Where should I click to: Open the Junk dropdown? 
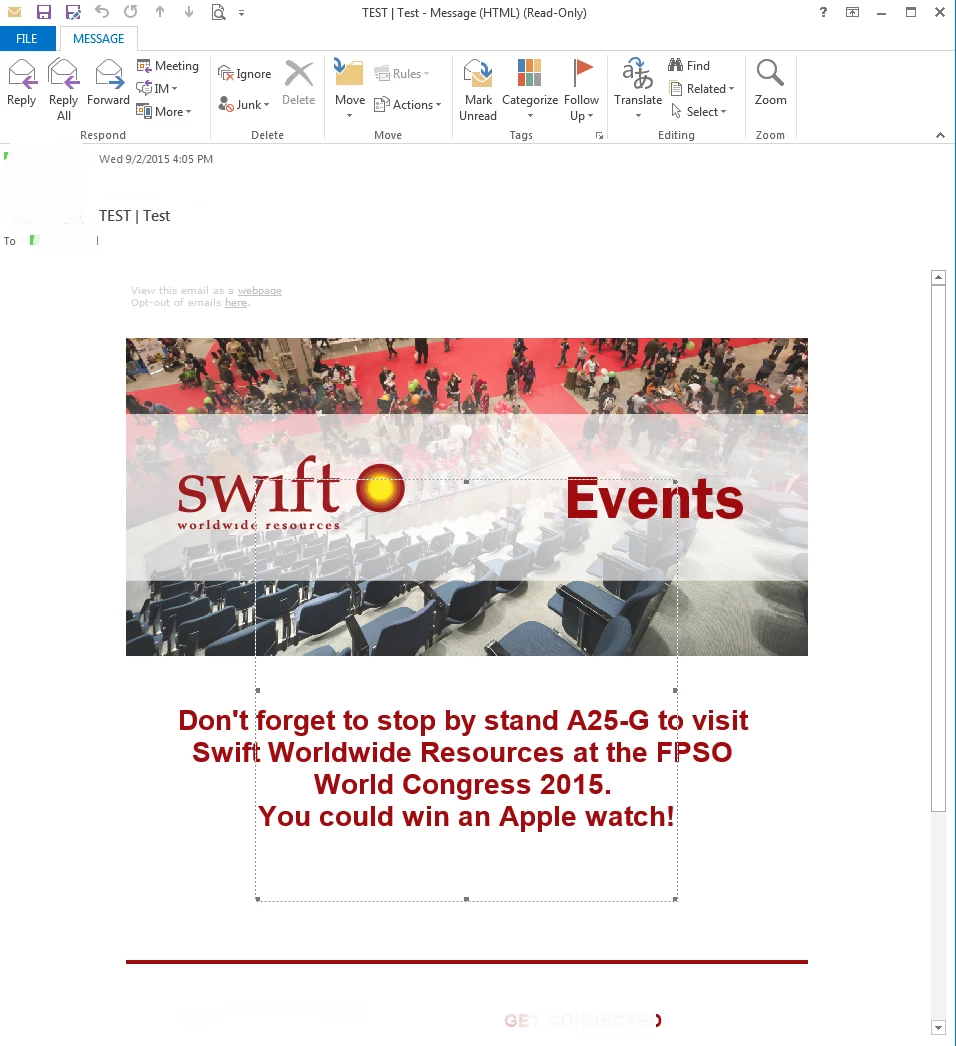point(244,105)
